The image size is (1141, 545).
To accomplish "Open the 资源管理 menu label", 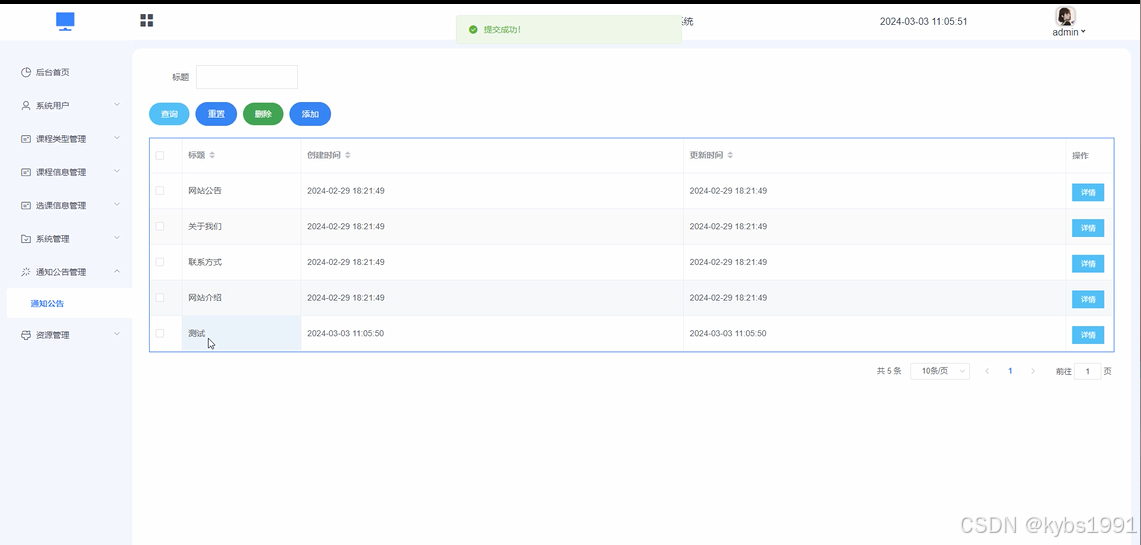I will (52, 335).
